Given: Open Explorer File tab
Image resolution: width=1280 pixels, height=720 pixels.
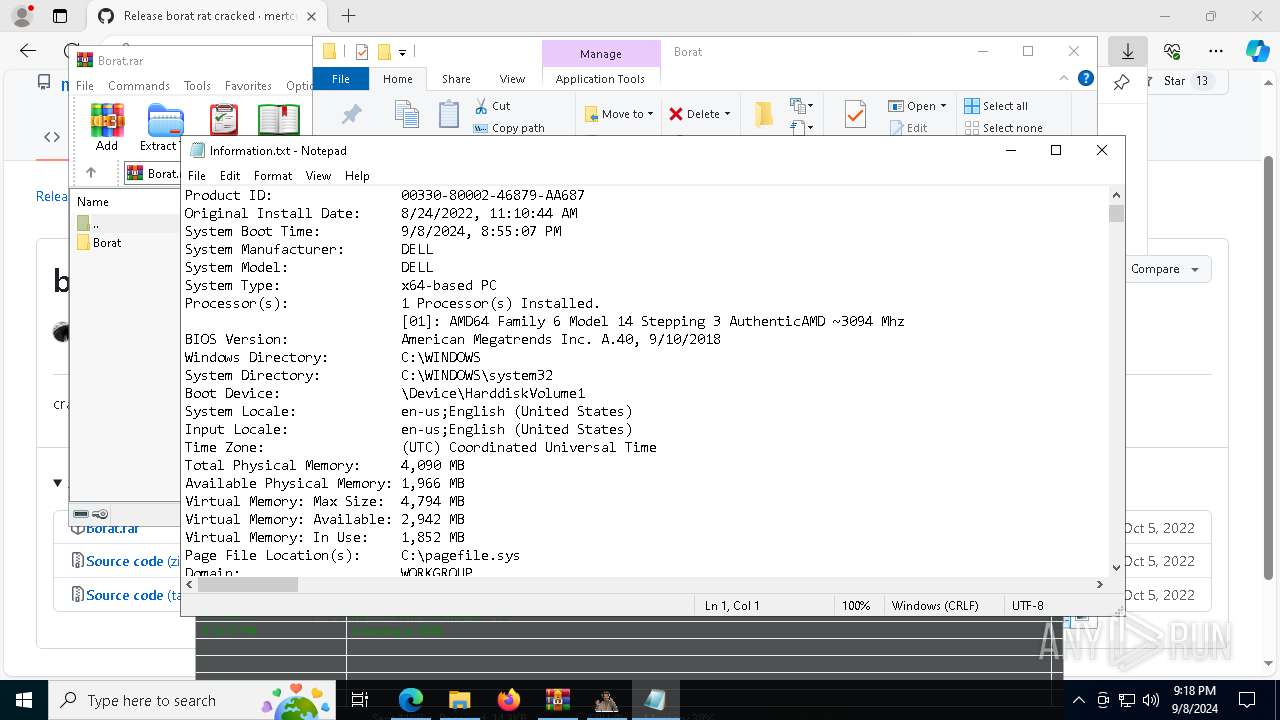Looking at the screenshot, I should pos(341,79).
